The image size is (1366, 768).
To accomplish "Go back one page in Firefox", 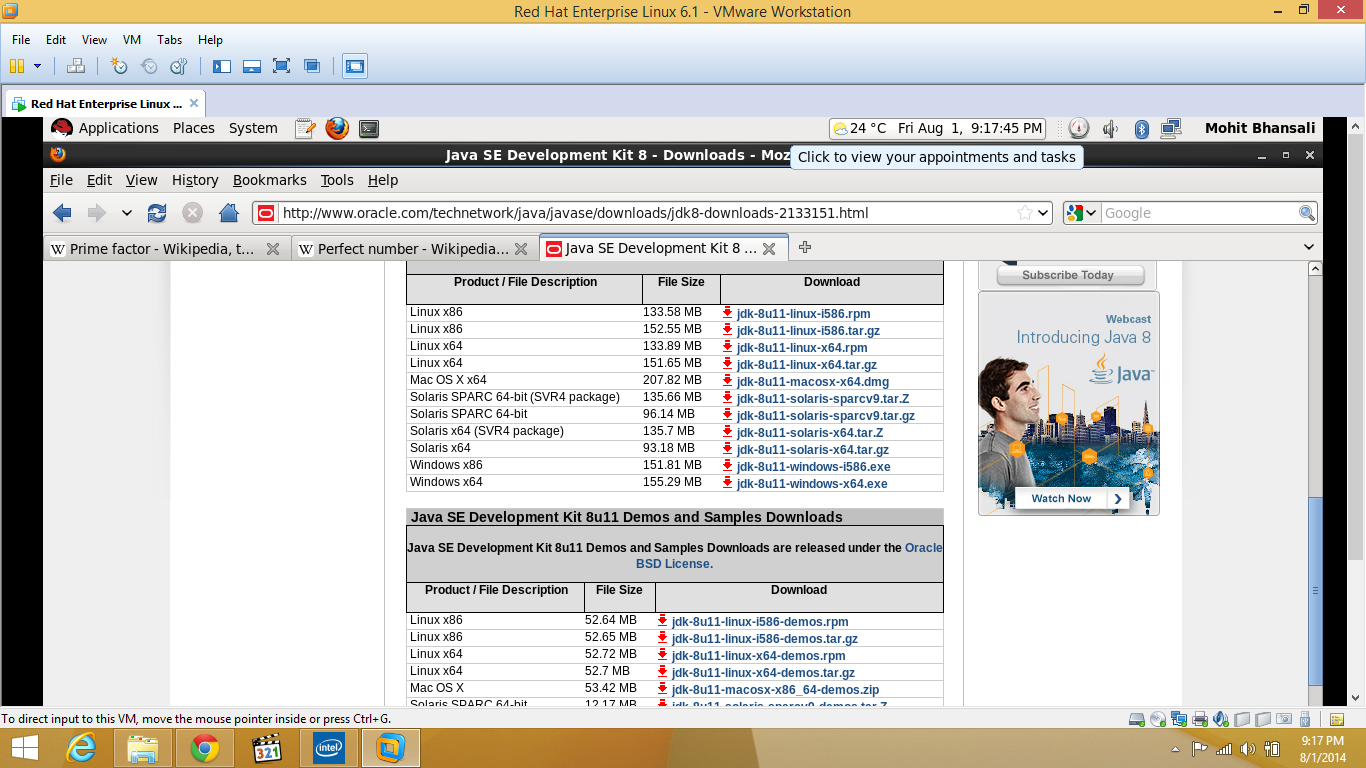I will coord(62,213).
